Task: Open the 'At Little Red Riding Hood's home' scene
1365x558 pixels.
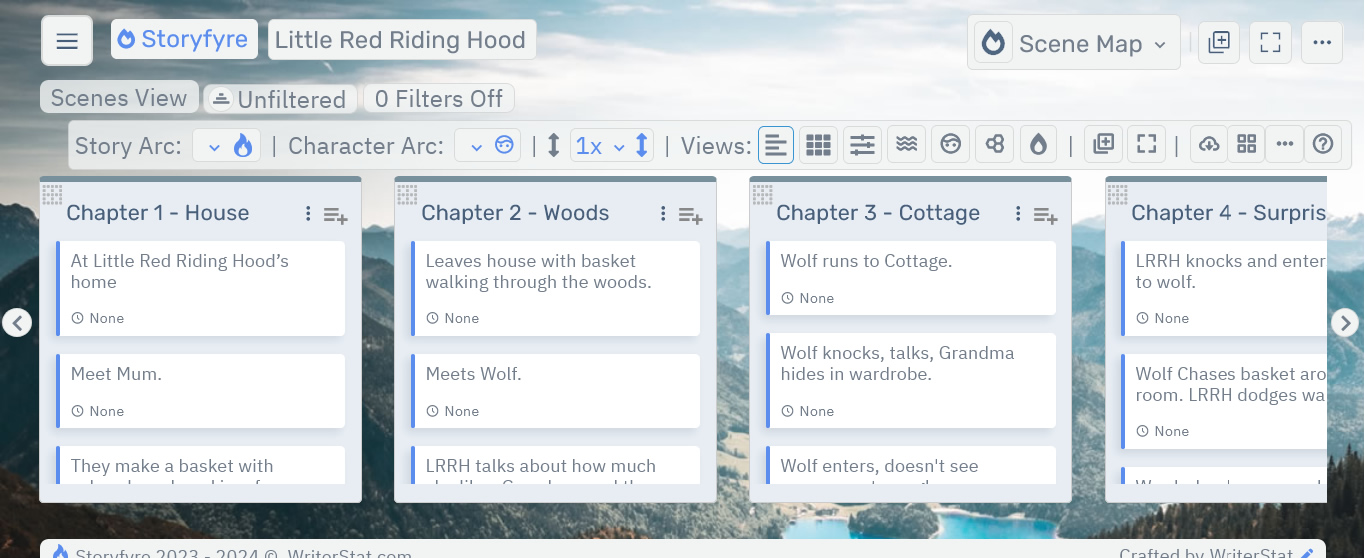Action: [200, 288]
